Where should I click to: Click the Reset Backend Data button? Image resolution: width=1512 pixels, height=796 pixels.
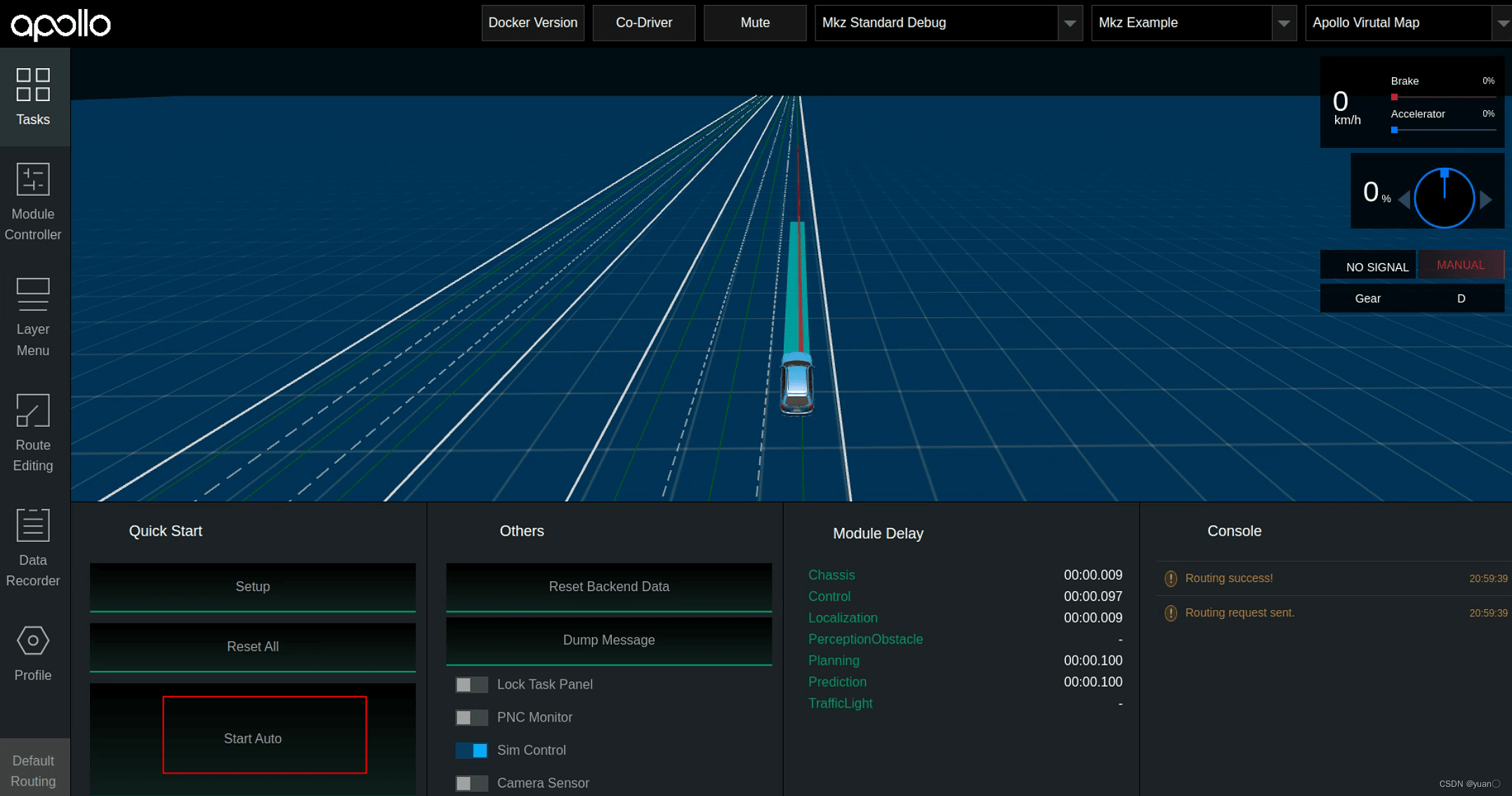coord(608,587)
